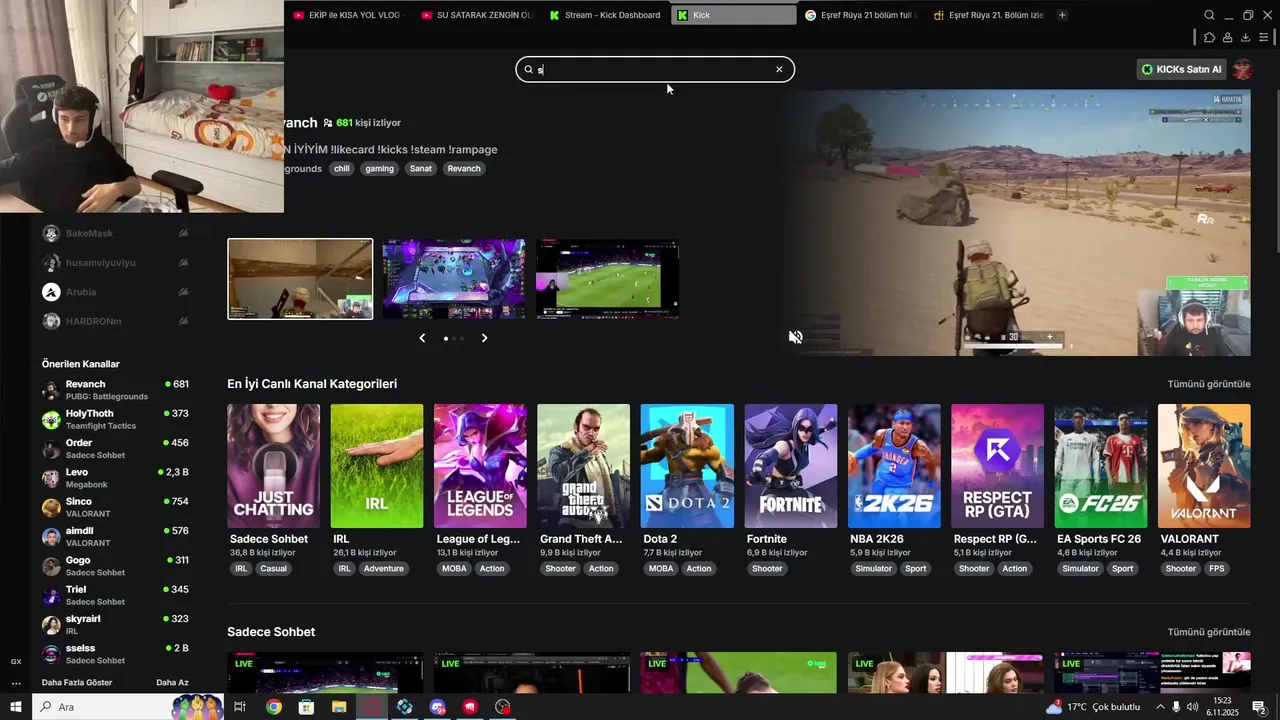Open browser sidebar three-dot menu
This screenshot has width=1280, height=720.
pyautogui.click(x=15, y=684)
